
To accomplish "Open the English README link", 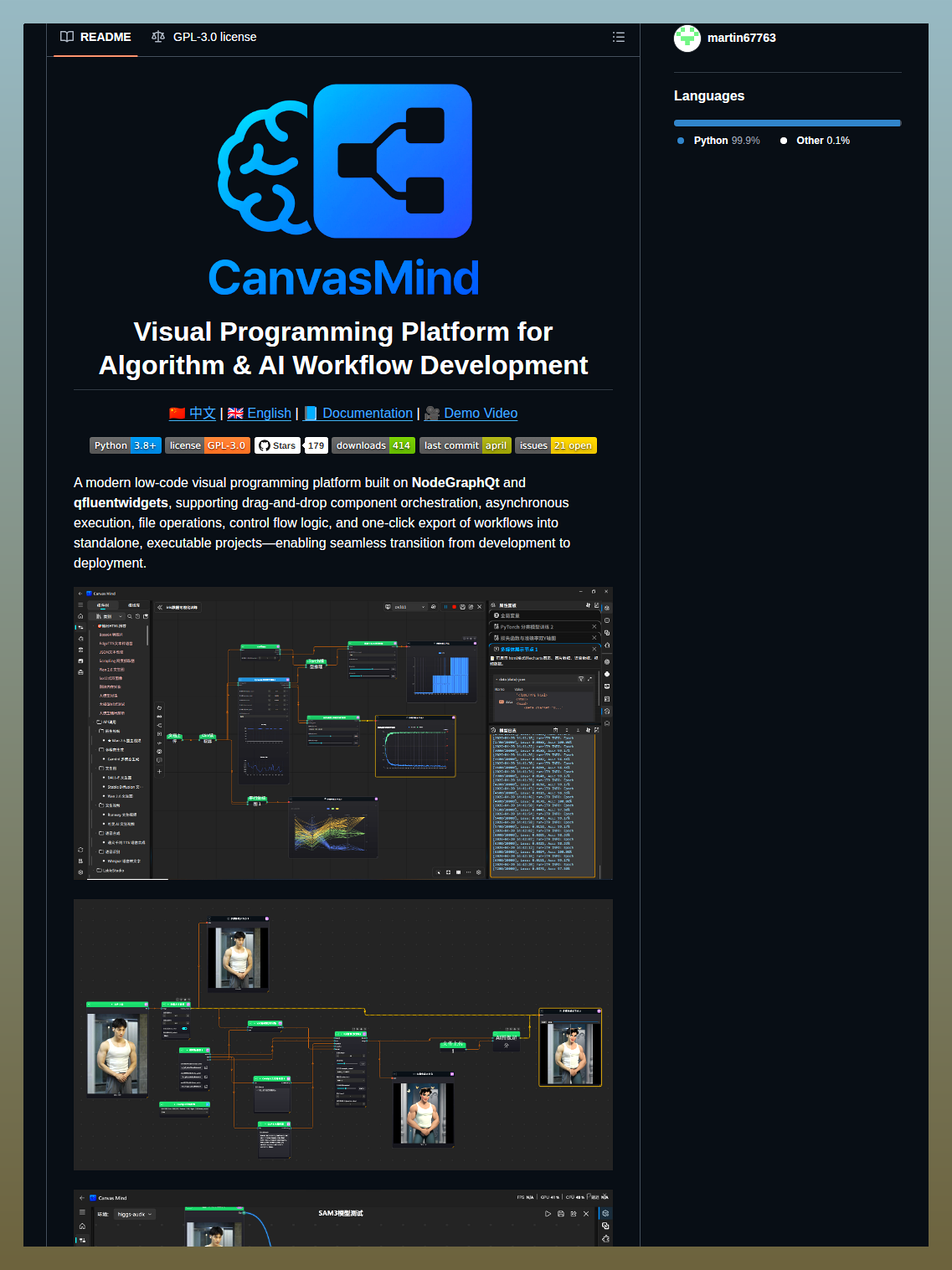I will (260, 413).
